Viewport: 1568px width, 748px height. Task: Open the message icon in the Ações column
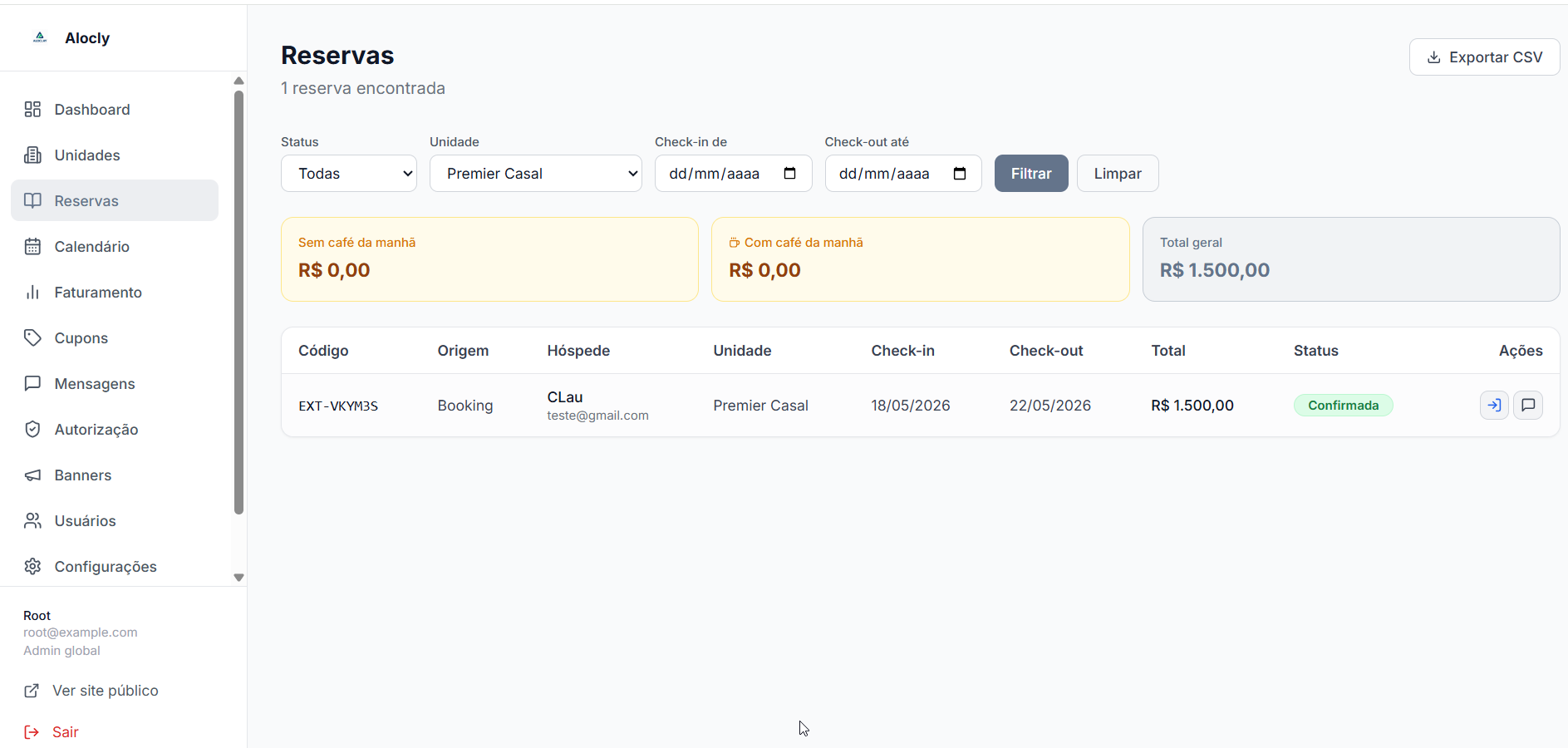1528,406
